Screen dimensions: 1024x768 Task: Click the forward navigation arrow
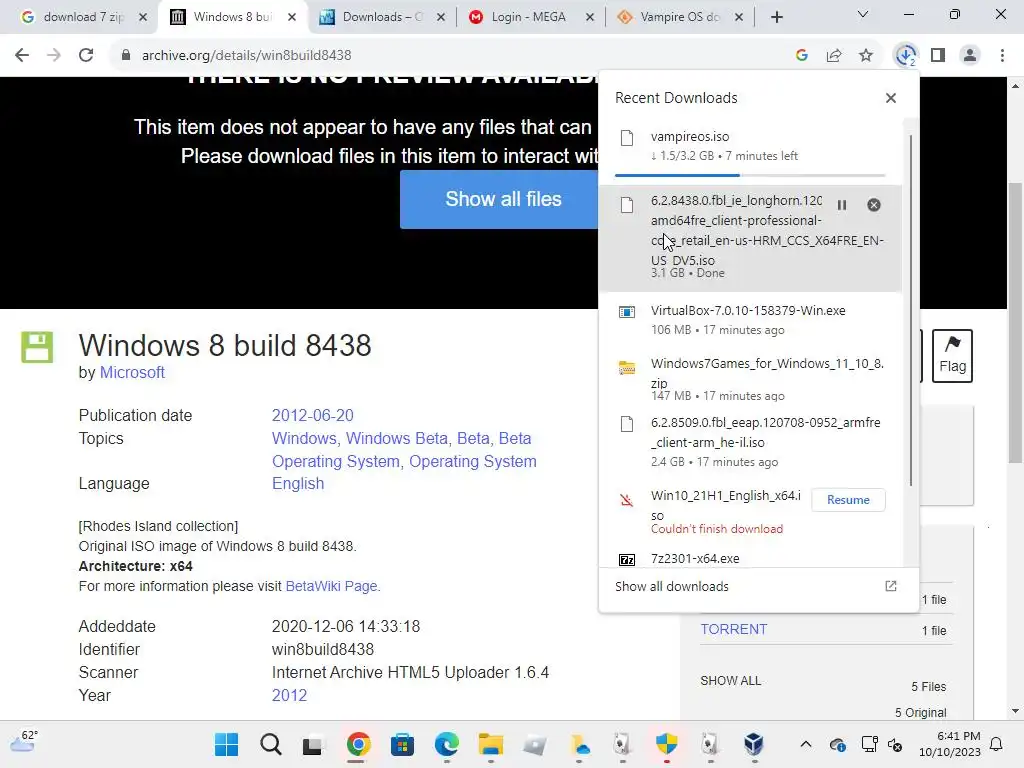pyautogui.click(x=54, y=56)
